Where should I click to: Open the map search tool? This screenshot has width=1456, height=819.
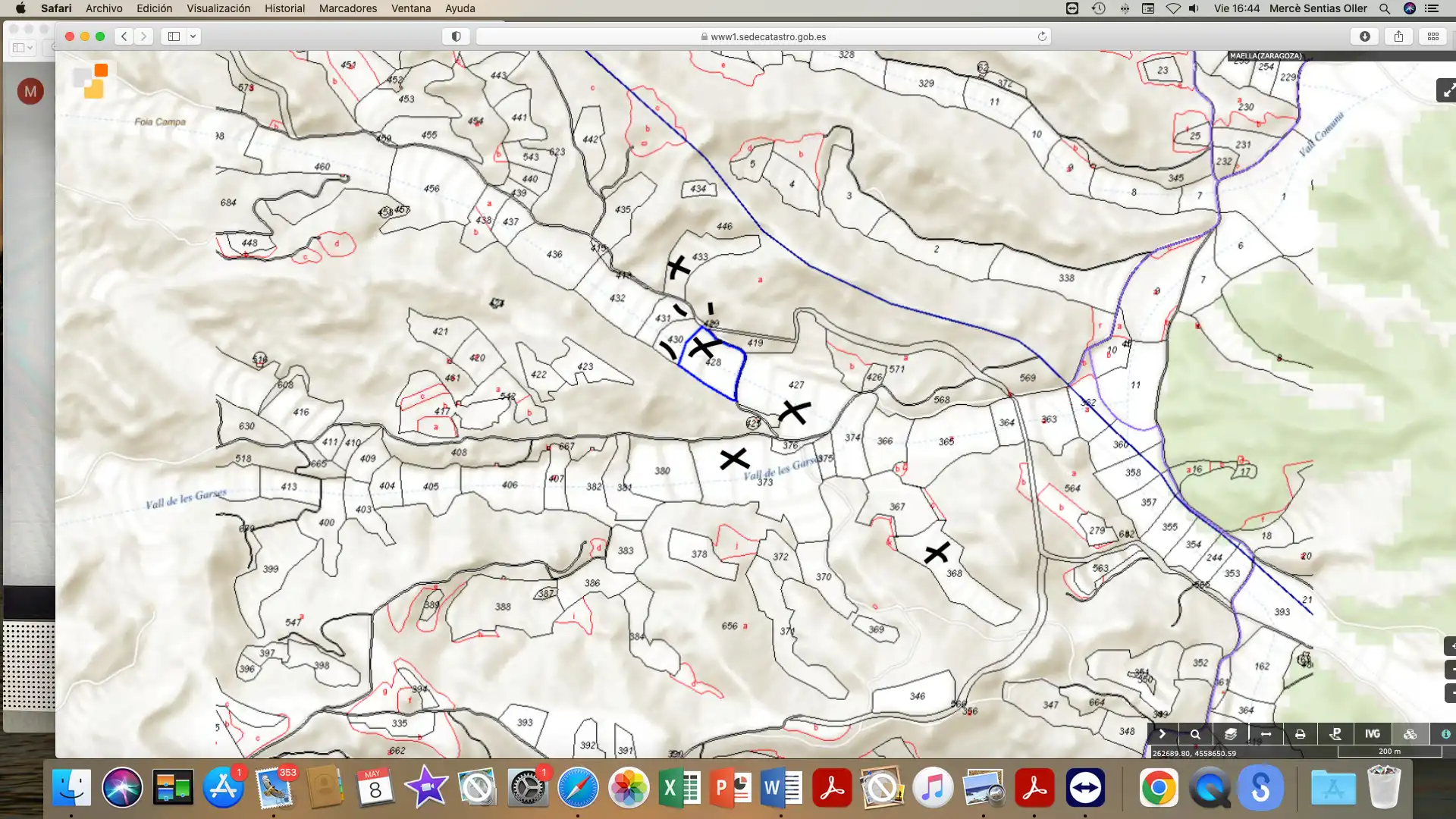(1195, 734)
